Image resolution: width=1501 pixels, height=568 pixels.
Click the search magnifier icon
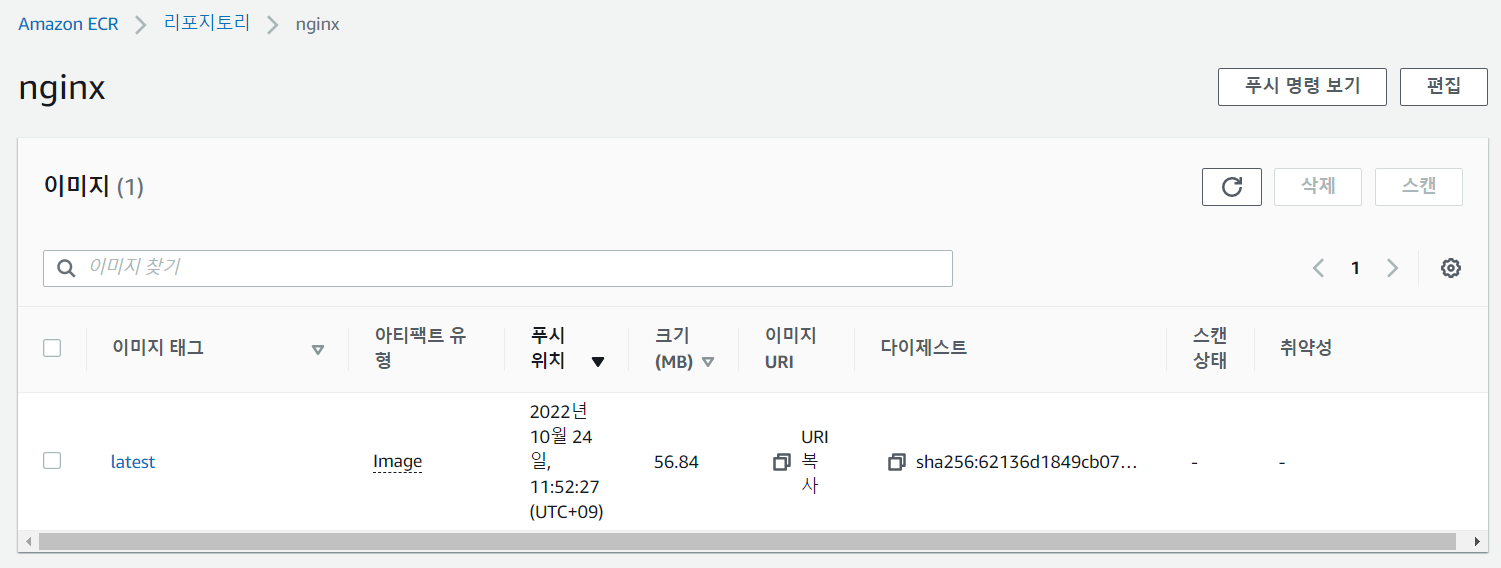click(x=67, y=268)
